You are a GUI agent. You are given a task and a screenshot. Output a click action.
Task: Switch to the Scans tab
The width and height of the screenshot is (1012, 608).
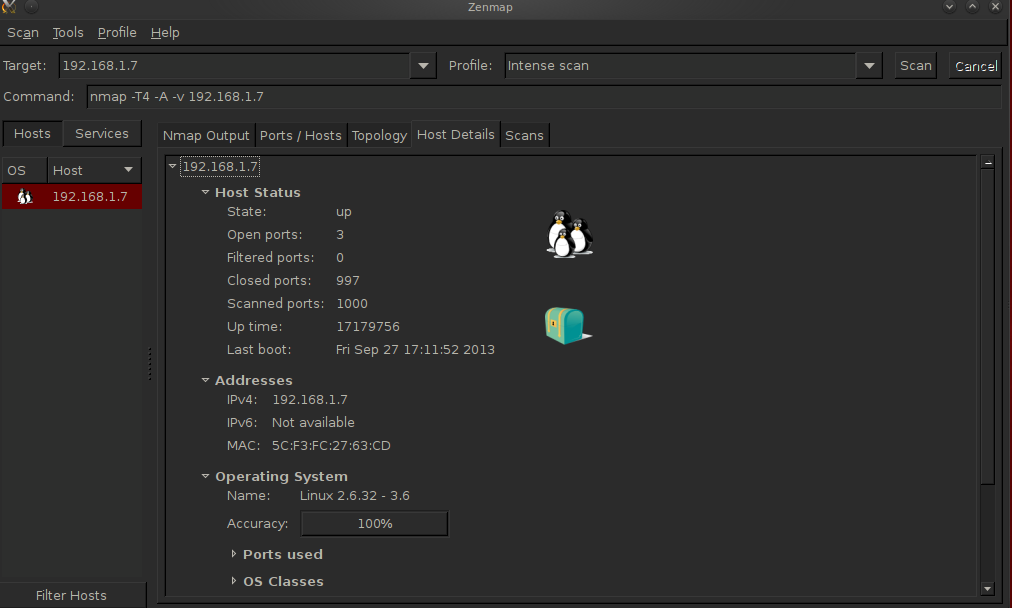tap(524, 136)
